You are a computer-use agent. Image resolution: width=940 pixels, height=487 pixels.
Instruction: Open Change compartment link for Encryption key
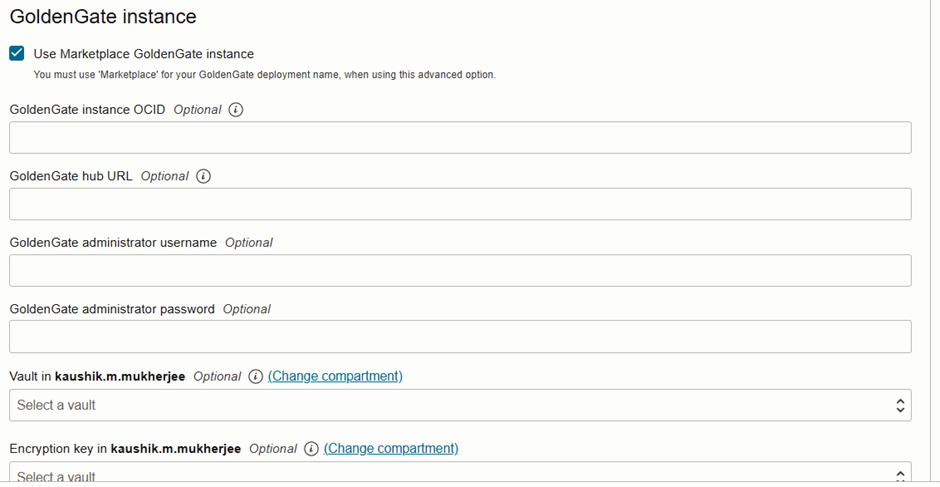[391, 449]
